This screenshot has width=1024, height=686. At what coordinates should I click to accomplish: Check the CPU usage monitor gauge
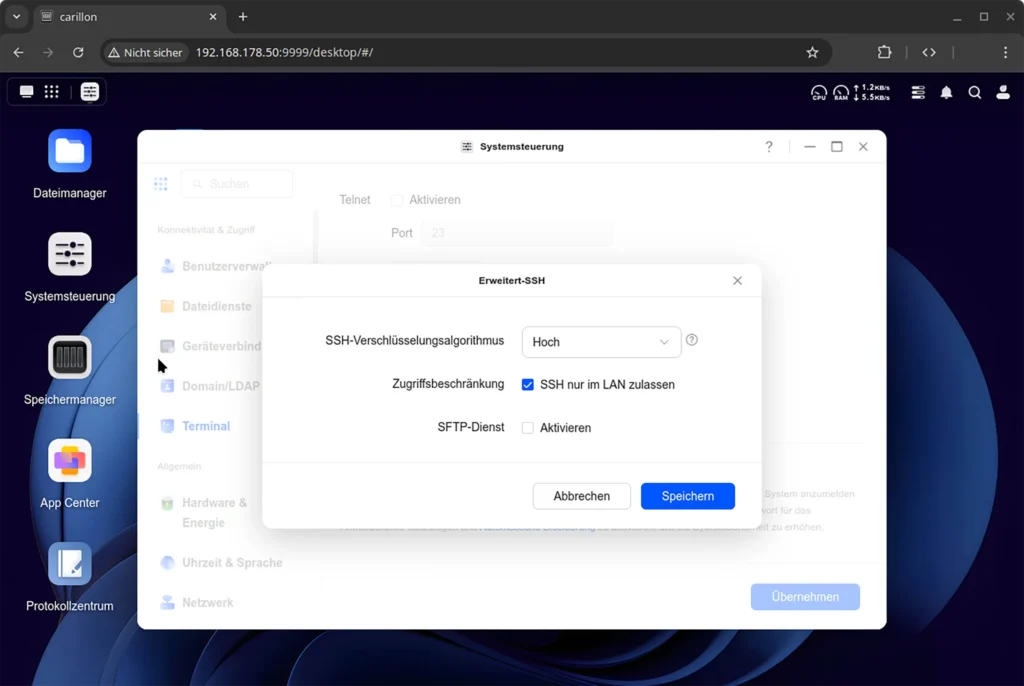818,92
